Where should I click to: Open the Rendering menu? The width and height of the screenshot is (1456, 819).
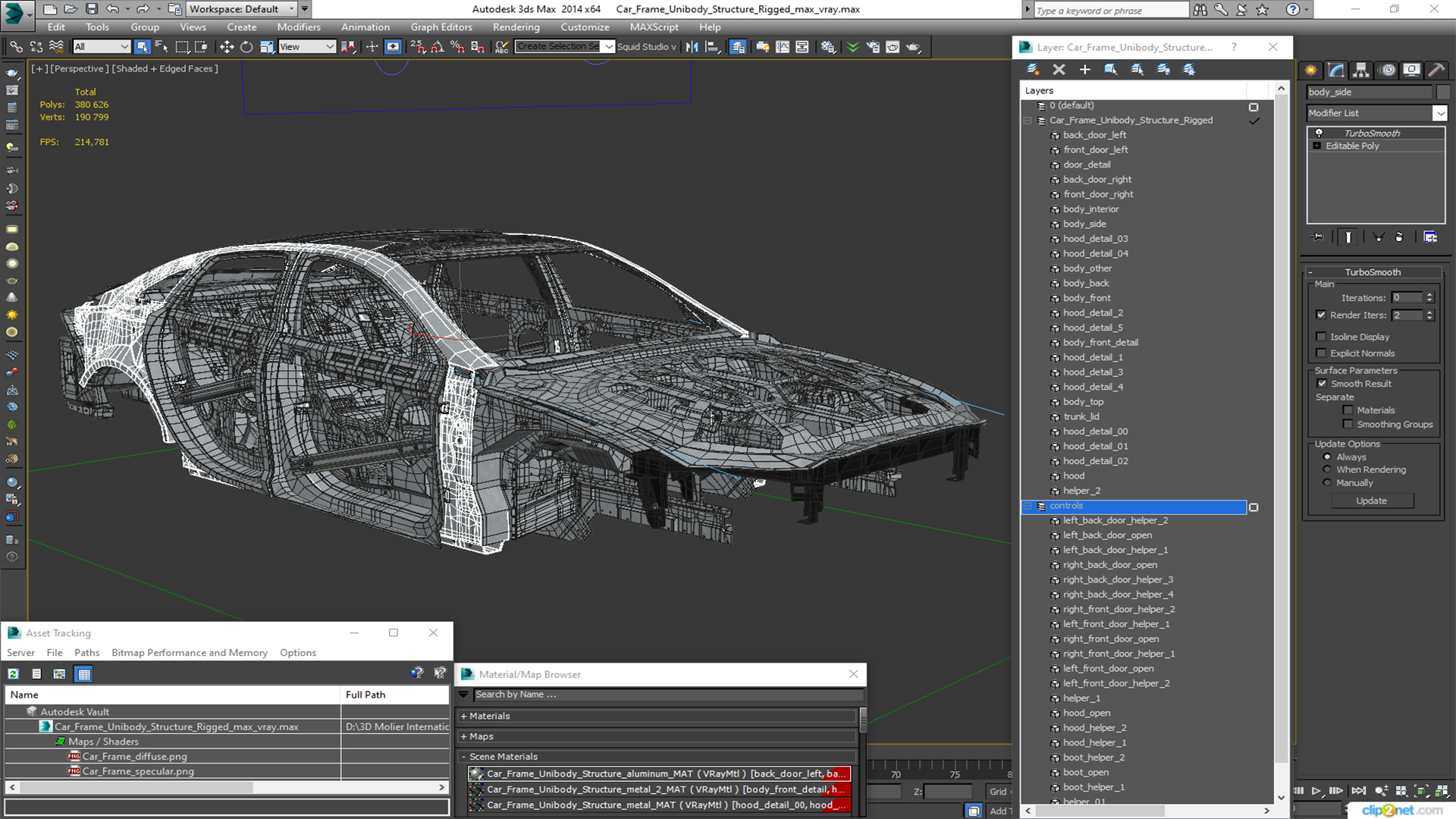click(x=516, y=27)
